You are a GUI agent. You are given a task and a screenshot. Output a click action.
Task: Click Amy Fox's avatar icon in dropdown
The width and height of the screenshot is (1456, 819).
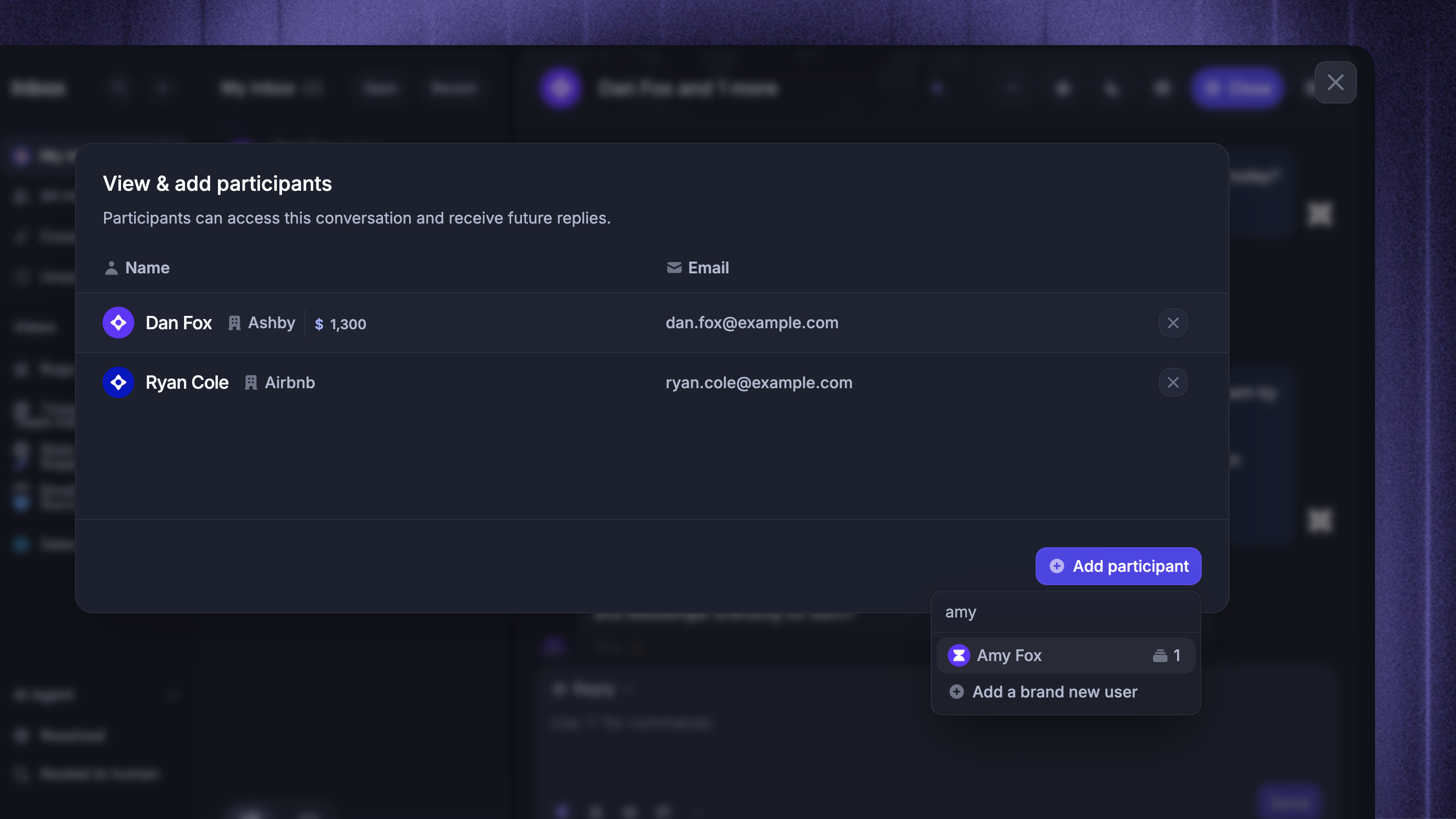coord(959,655)
